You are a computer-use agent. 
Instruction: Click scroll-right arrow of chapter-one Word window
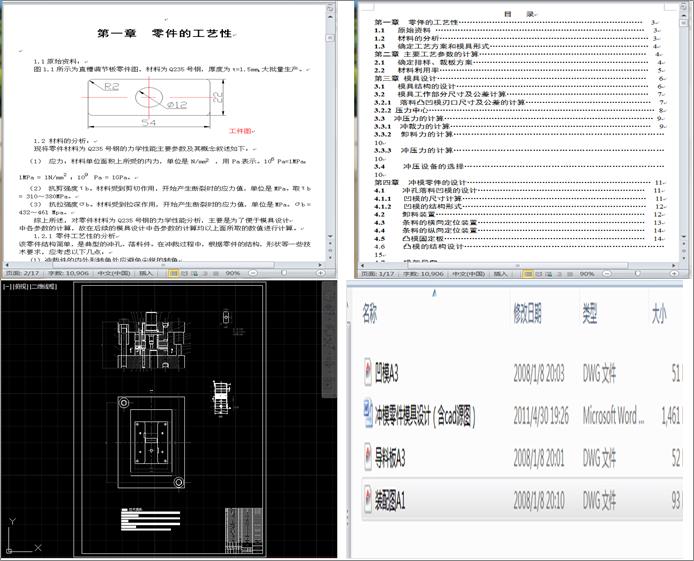tap(320, 265)
